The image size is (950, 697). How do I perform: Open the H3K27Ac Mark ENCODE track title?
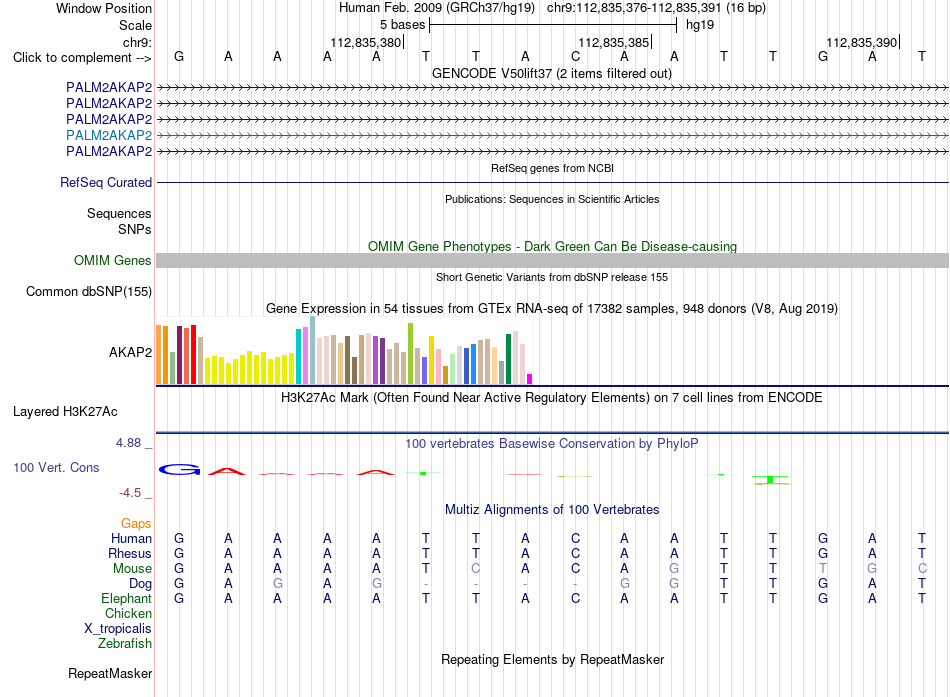click(552, 398)
